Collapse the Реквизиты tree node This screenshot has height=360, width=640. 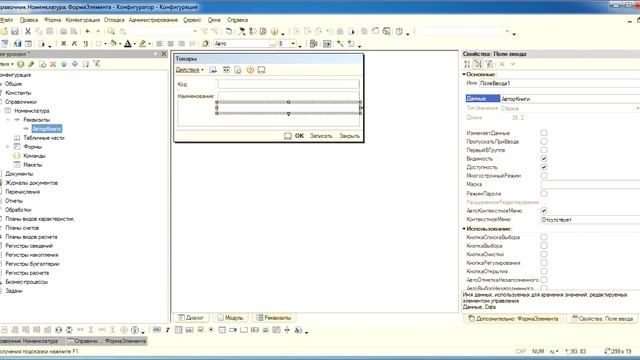coord(8,120)
